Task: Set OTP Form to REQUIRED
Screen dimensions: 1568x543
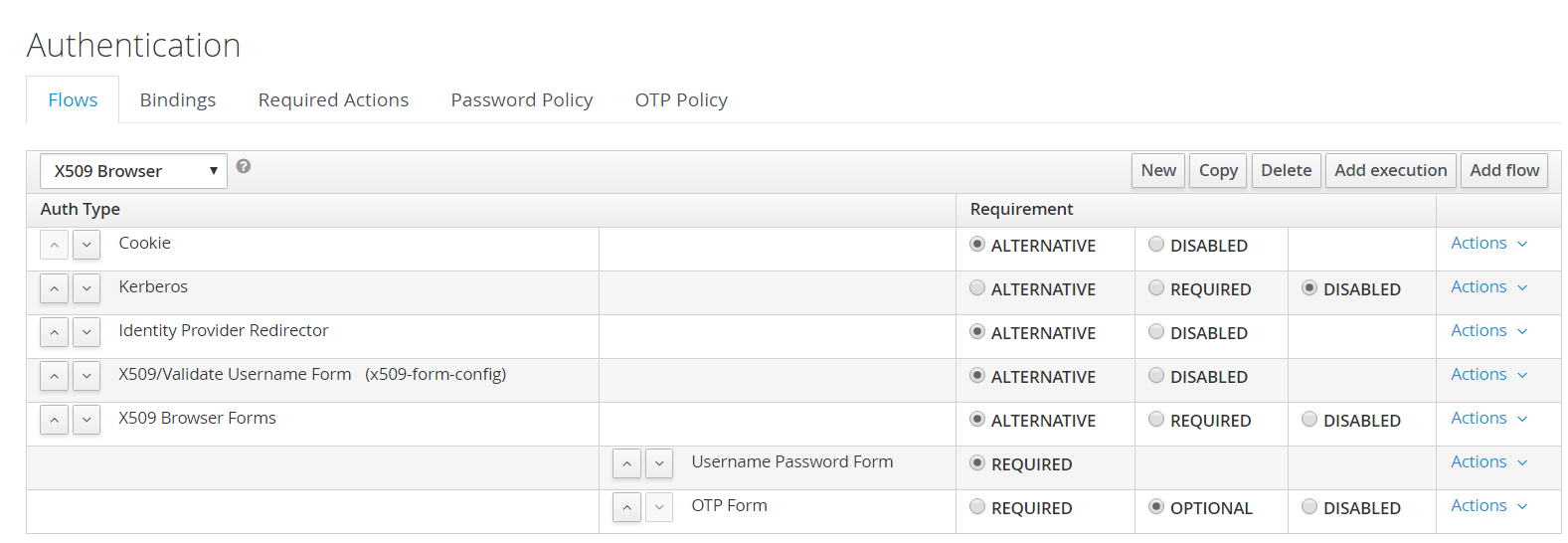Action: point(977,507)
